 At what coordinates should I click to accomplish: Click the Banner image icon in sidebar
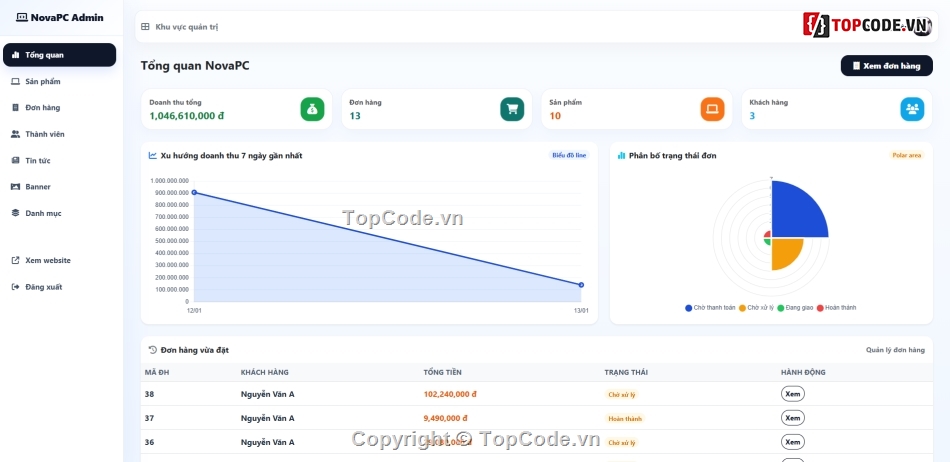point(16,186)
